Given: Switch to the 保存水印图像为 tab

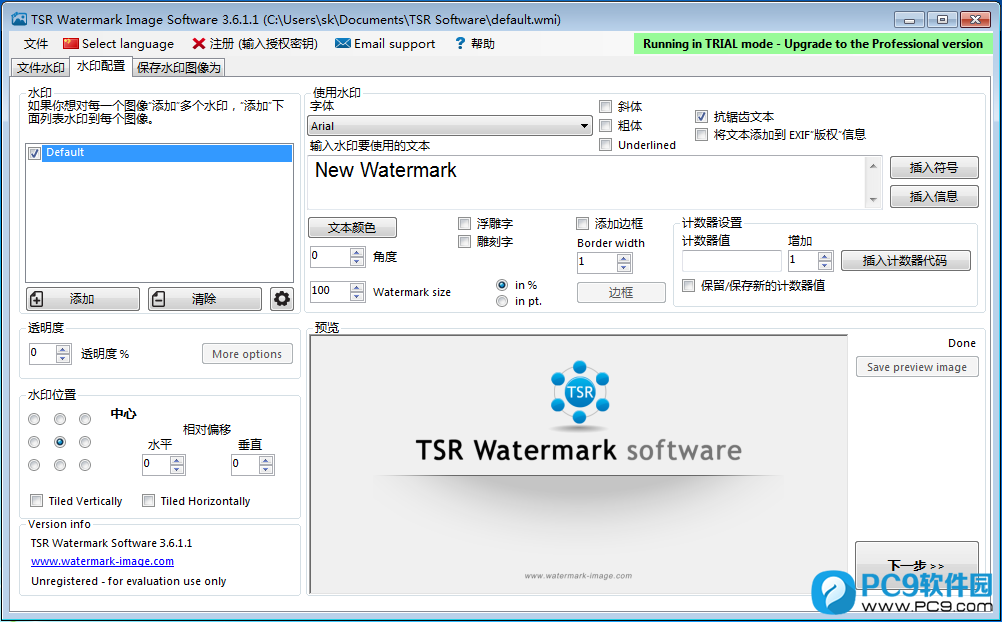Looking at the screenshot, I should (178, 68).
